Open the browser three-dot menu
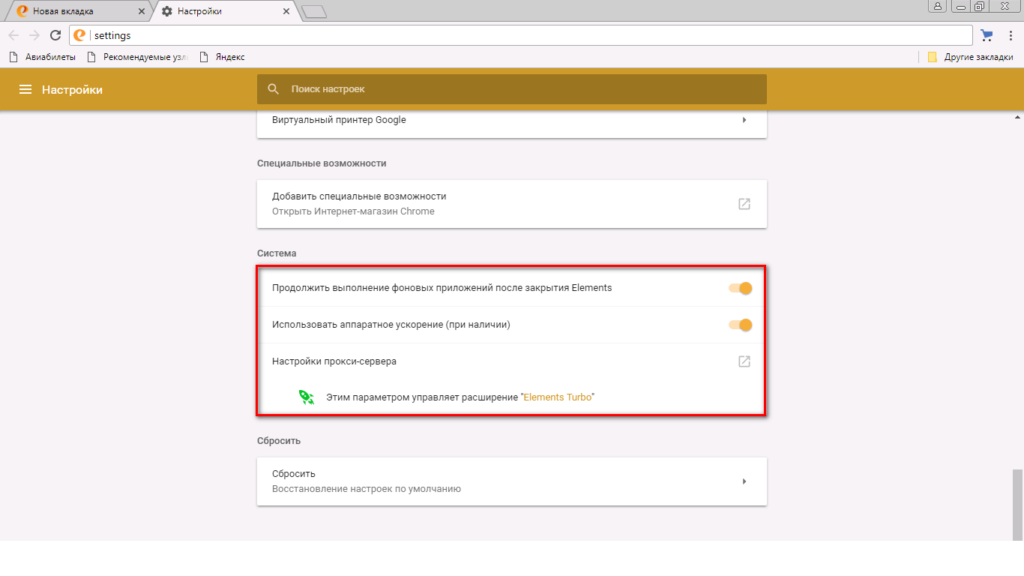Image resolution: width=1024 pixels, height=576 pixels. 1010,36
